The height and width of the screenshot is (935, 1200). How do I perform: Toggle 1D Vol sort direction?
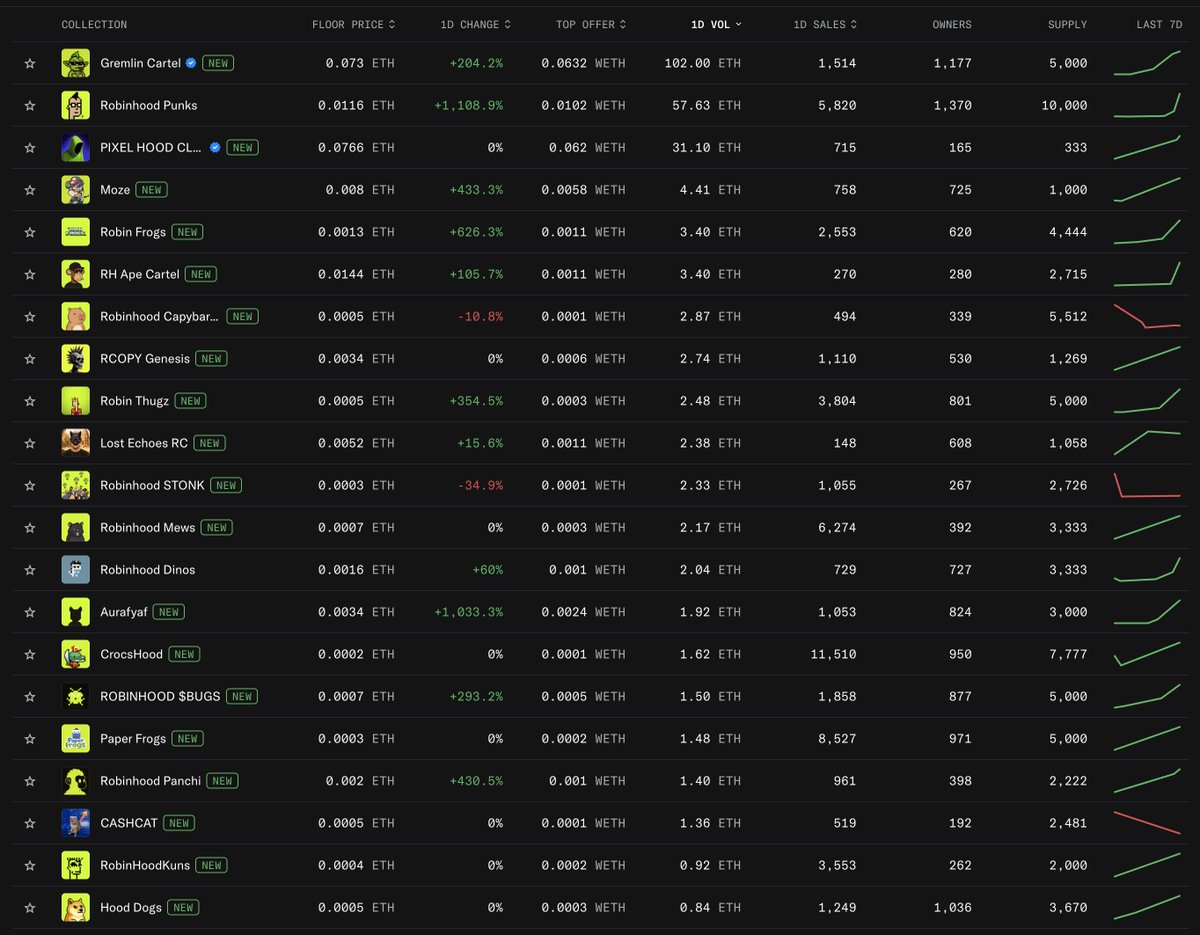click(x=716, y=24)
